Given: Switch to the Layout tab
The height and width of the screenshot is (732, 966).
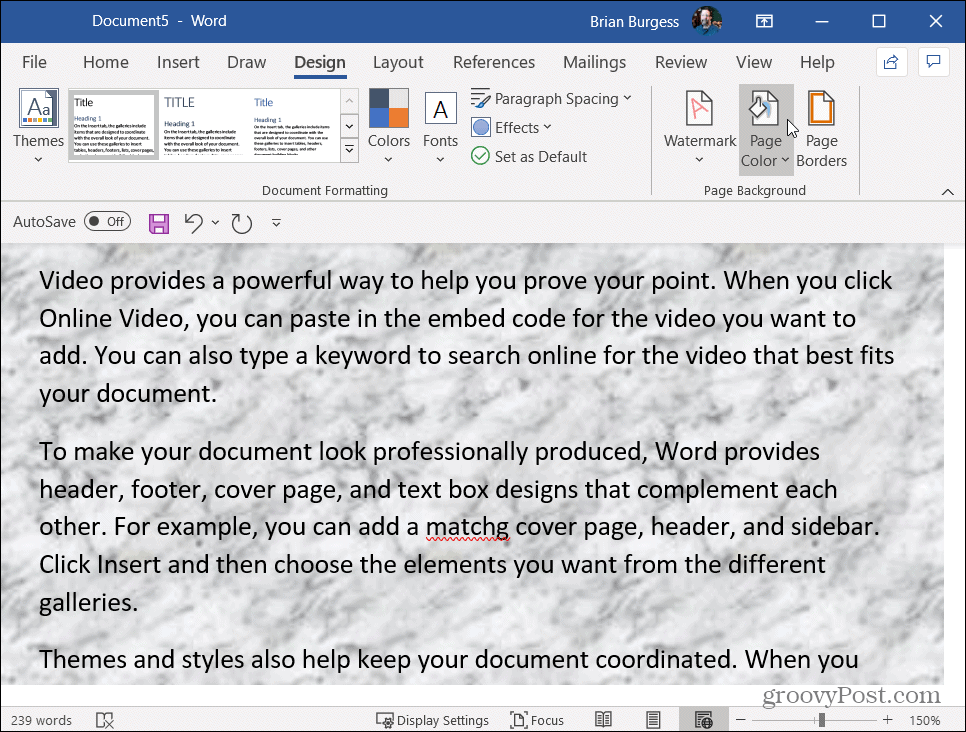Looking at the screenshot, I should [x=398, y=62].
